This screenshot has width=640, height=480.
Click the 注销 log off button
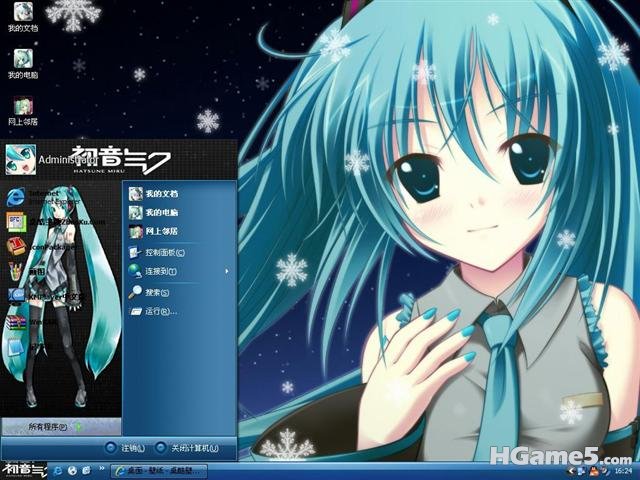tap(125, 448)
